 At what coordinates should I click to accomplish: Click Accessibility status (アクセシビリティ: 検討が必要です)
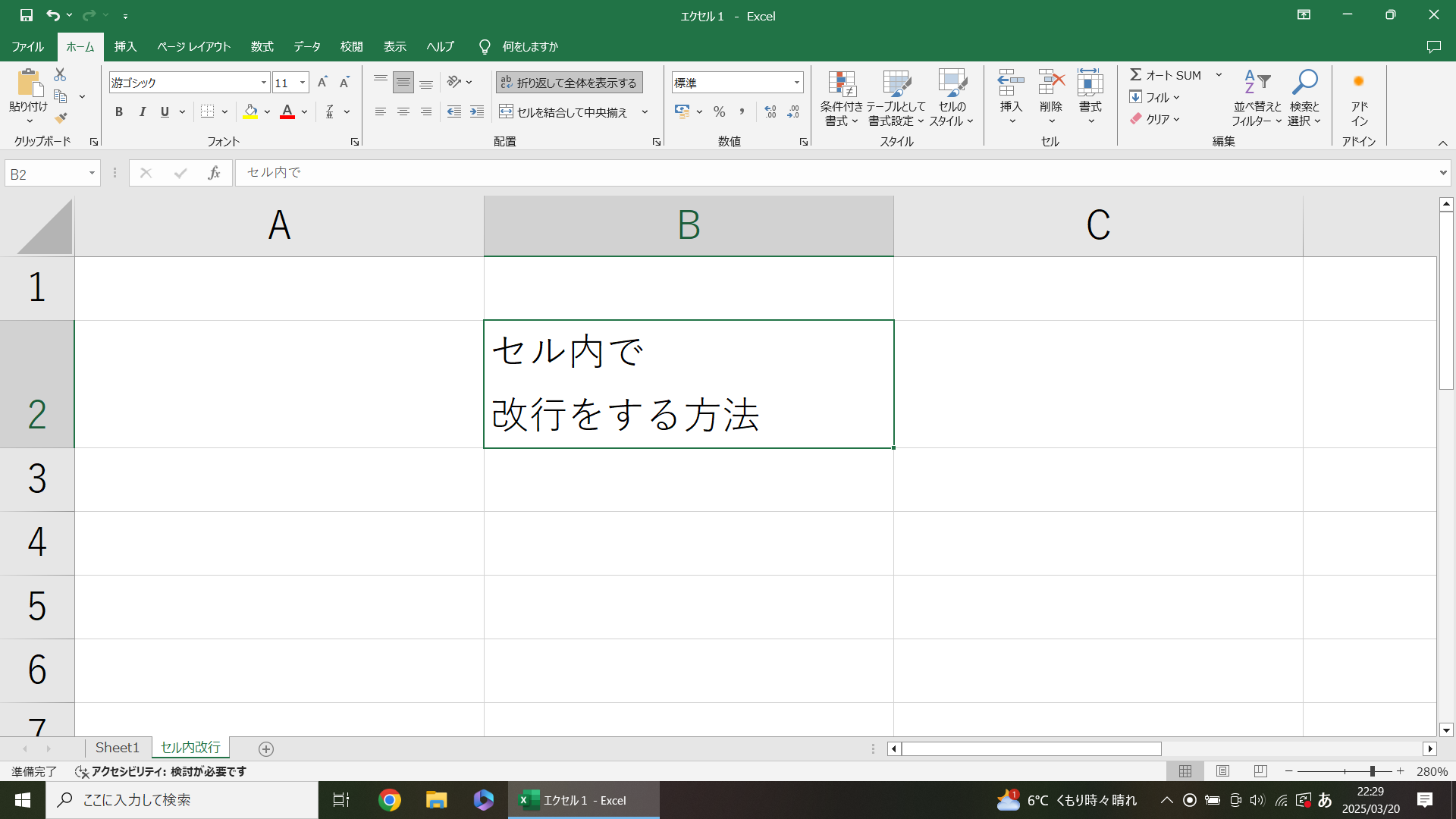click(x=161, y=771)
